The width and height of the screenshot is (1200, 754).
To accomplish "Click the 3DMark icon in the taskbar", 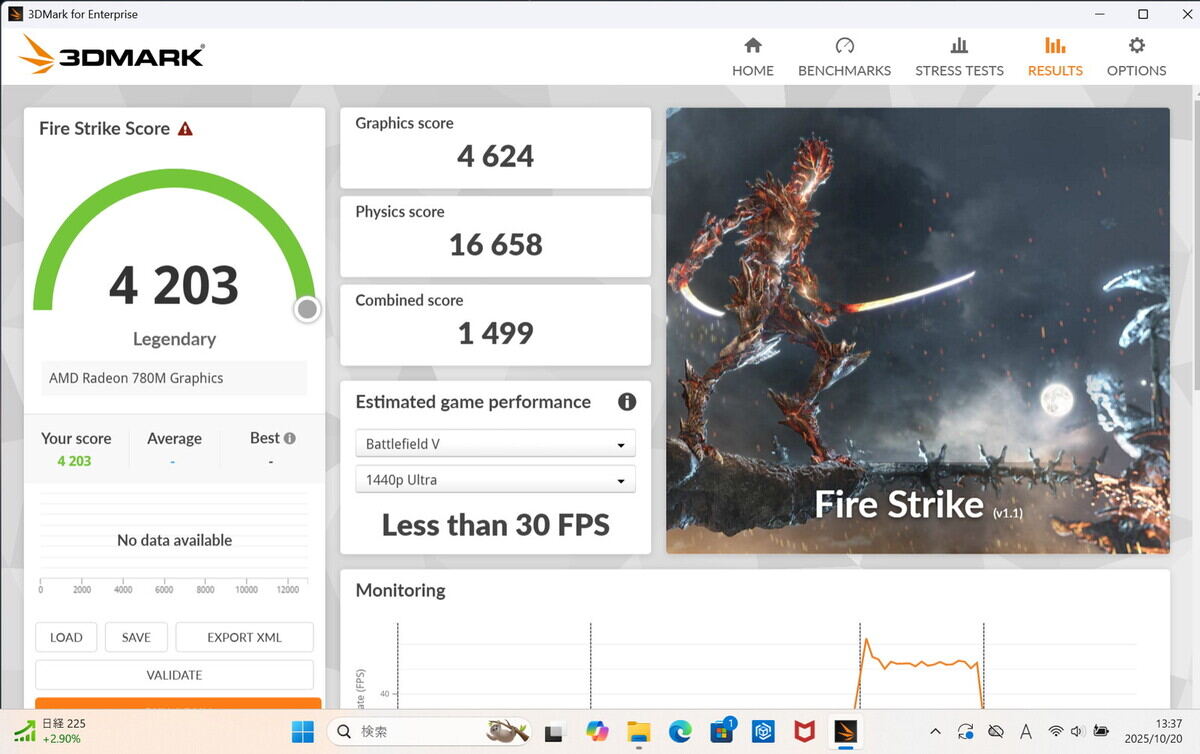I will (845, 731).
